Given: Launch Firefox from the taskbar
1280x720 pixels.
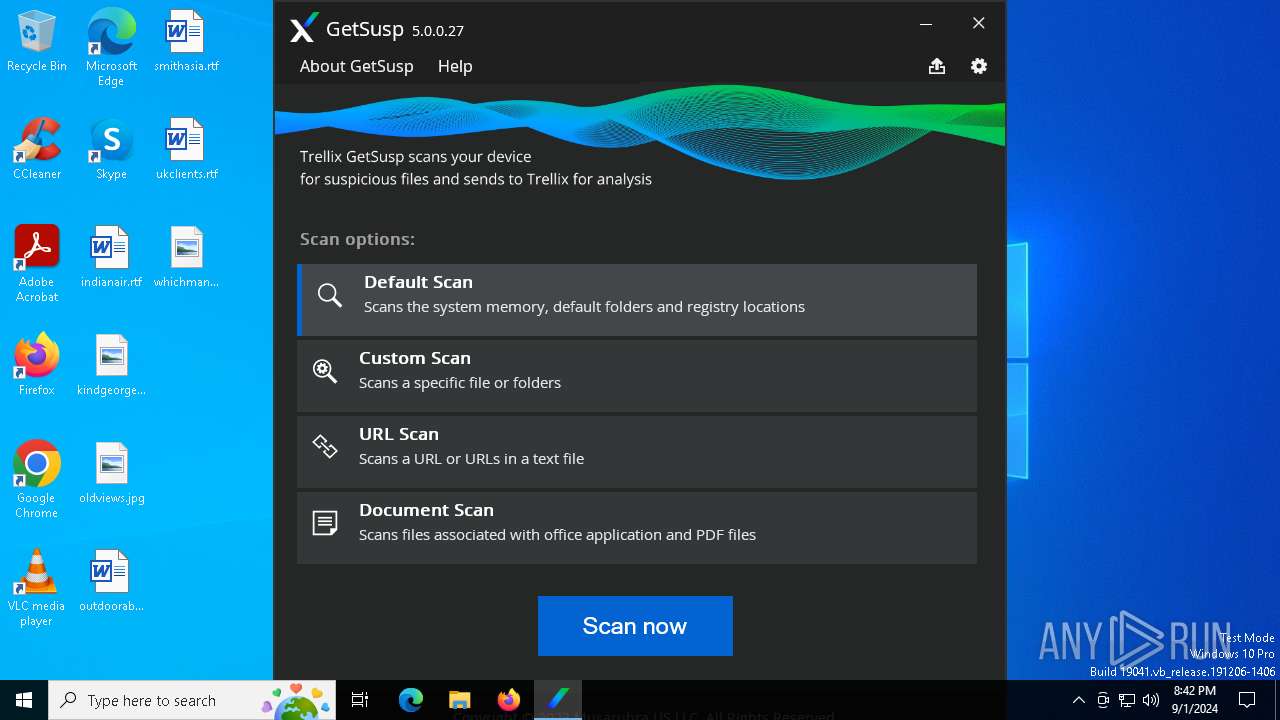Looking at the screenshot, I should [509, 700].
